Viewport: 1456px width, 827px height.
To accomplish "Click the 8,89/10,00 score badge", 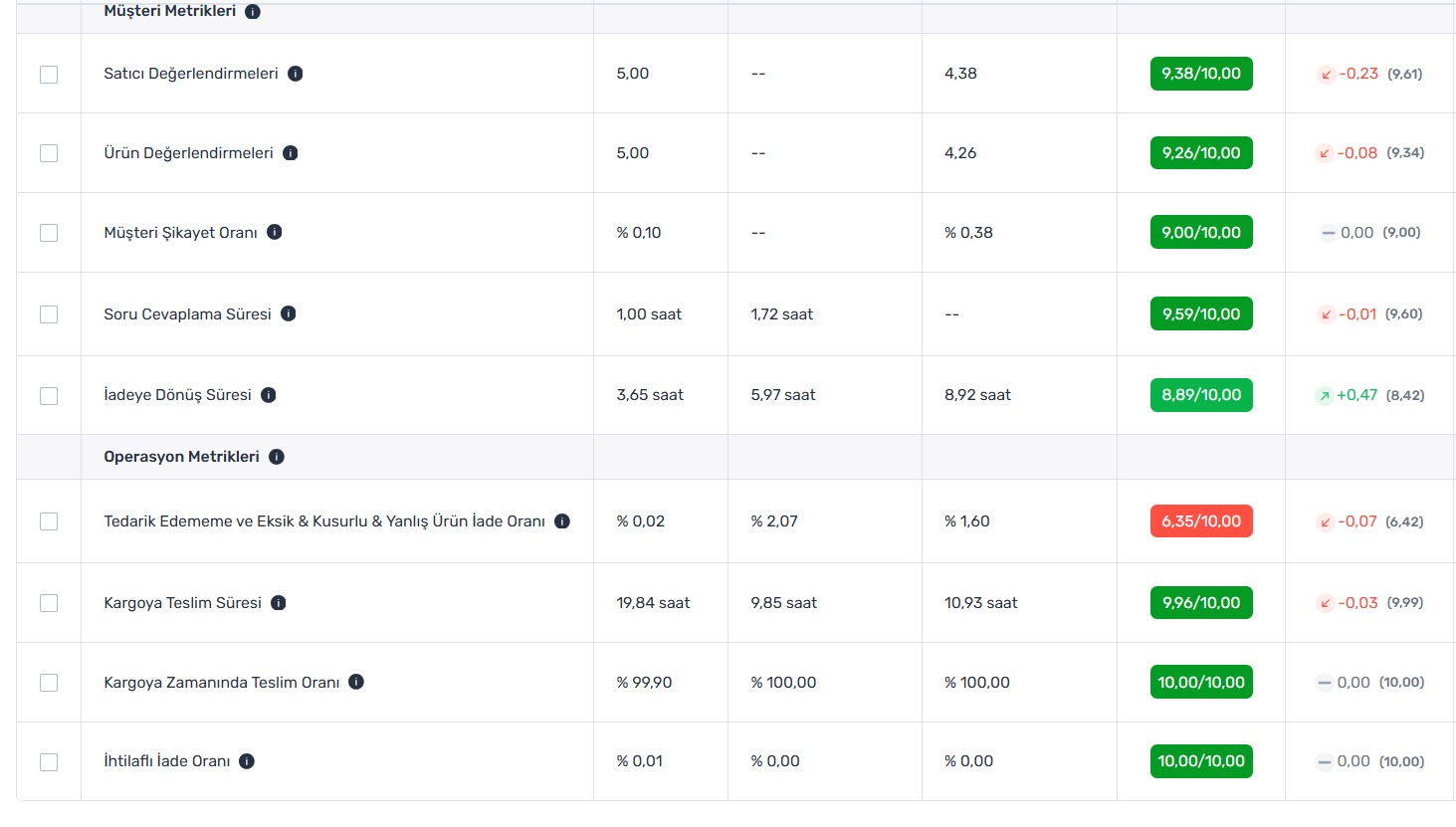I will pyautogui.click(x=1201, y=395).
